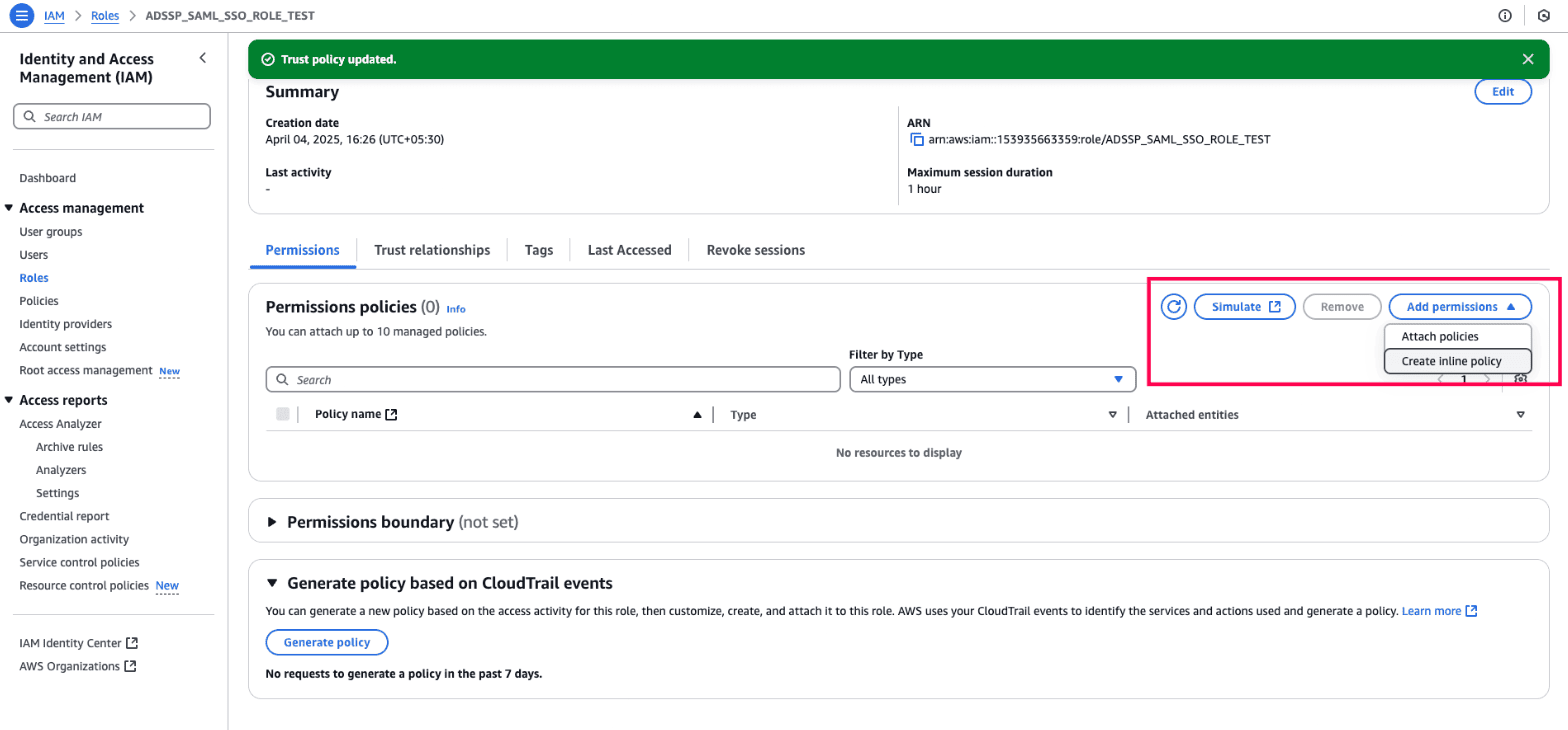Image resolution: width=1568 pixels, height=730 pixels.
Task: Switch to Trust relationships tab
Action: pyautogui.click(x=432, y=250)
